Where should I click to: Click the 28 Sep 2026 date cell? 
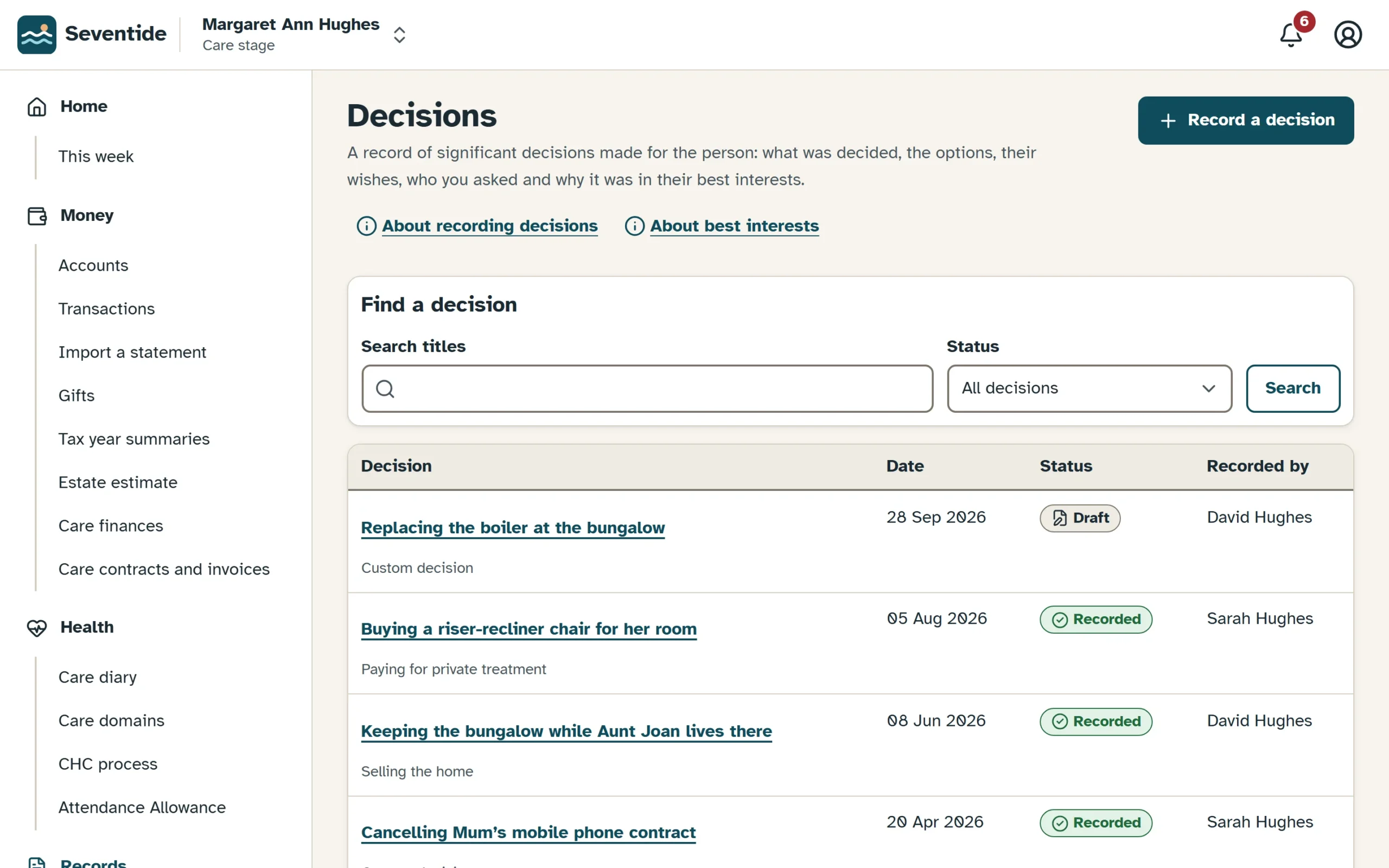point(935,518)
